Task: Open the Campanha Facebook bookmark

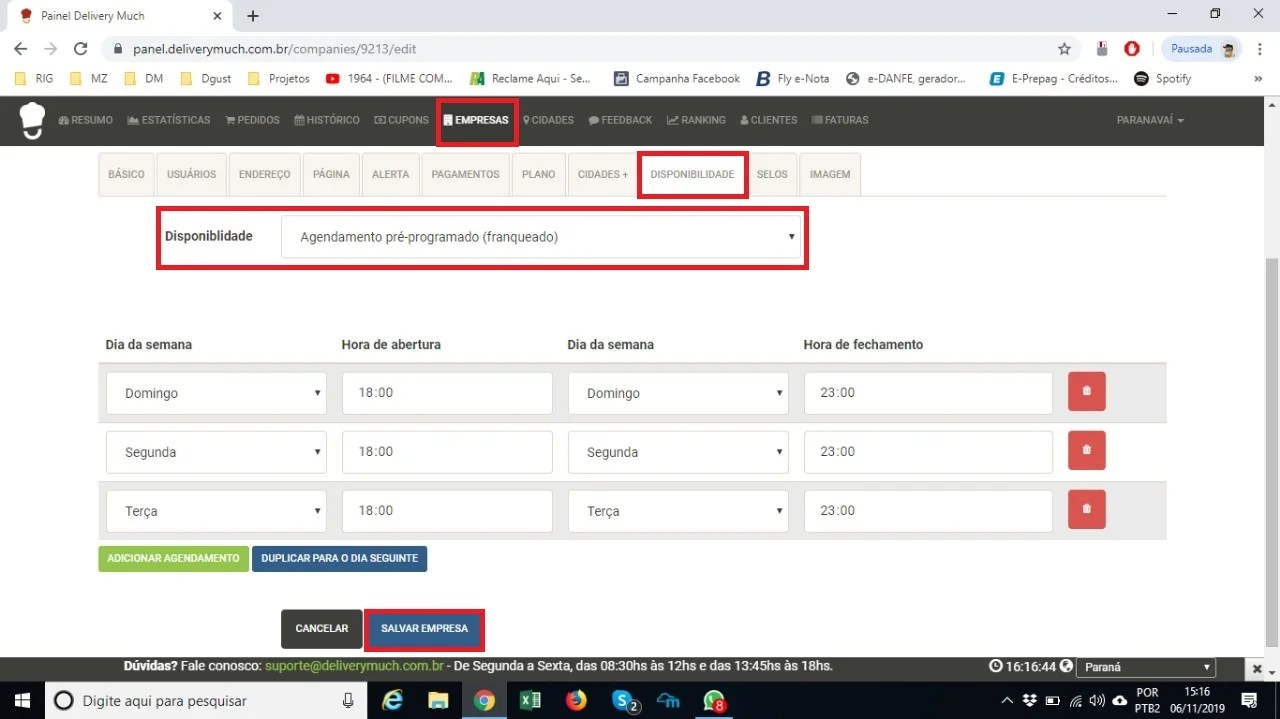Action: coord(677,78)
